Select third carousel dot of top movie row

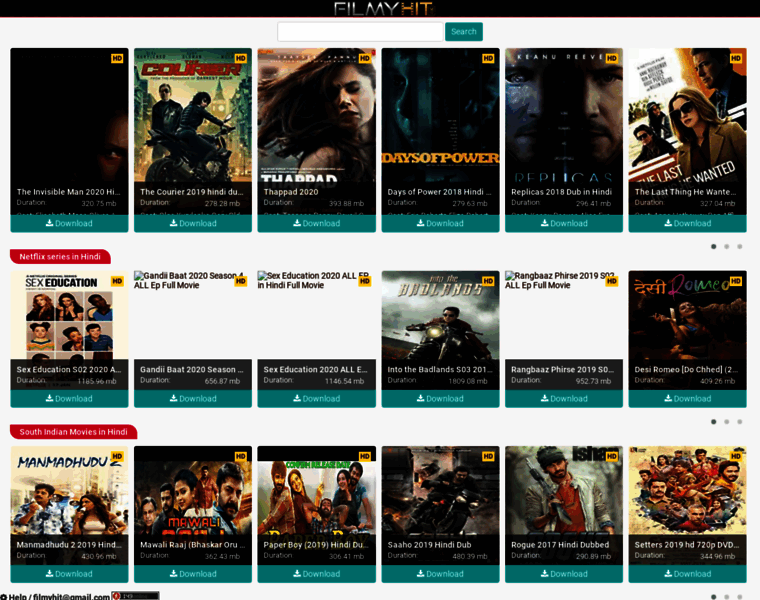(x=740, y=246)
